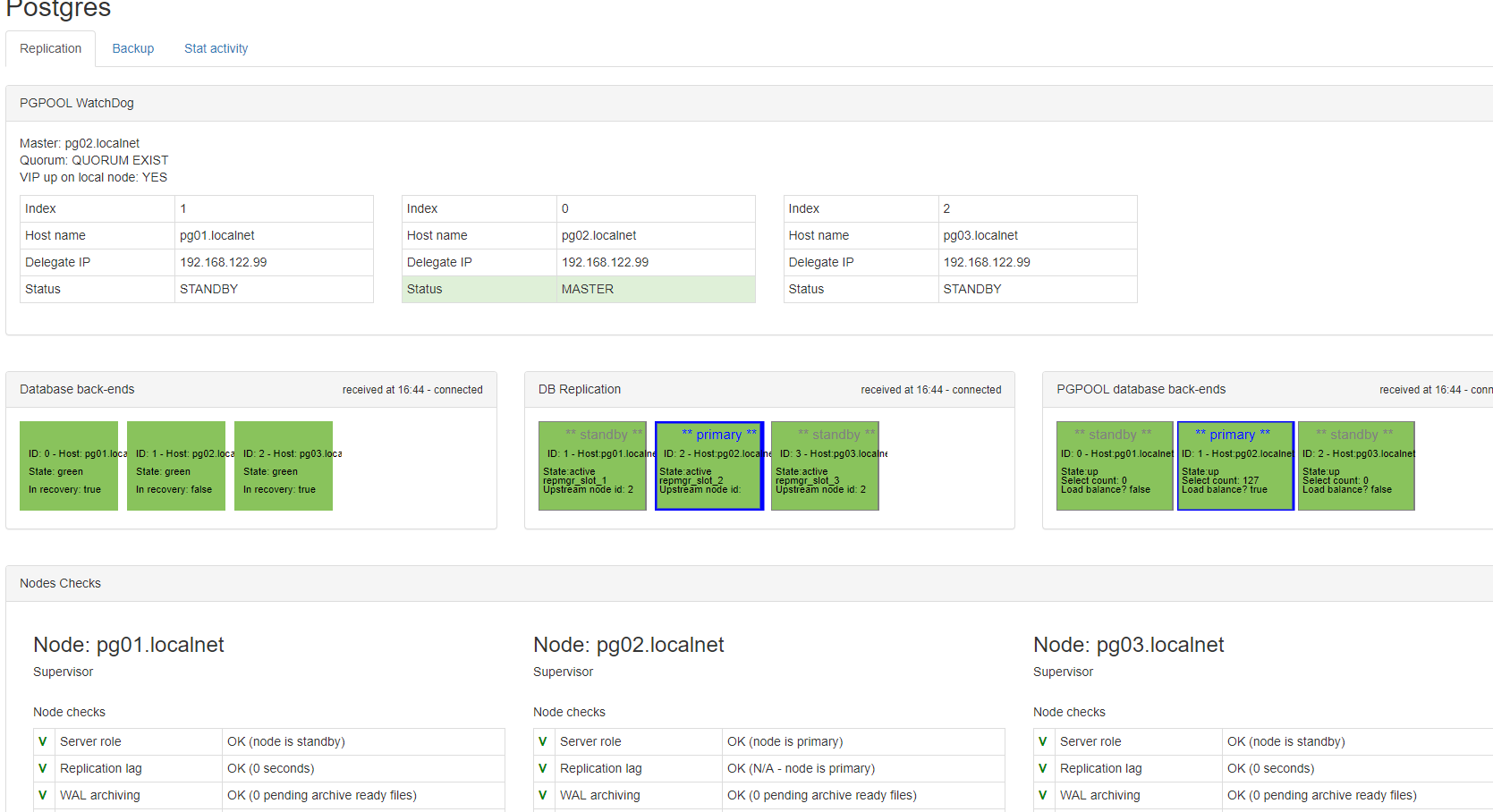The width and height of the screenshot is (1493, 812).
Task: Click the green check beside pg02 Replication lag
Action: [542, 767]
